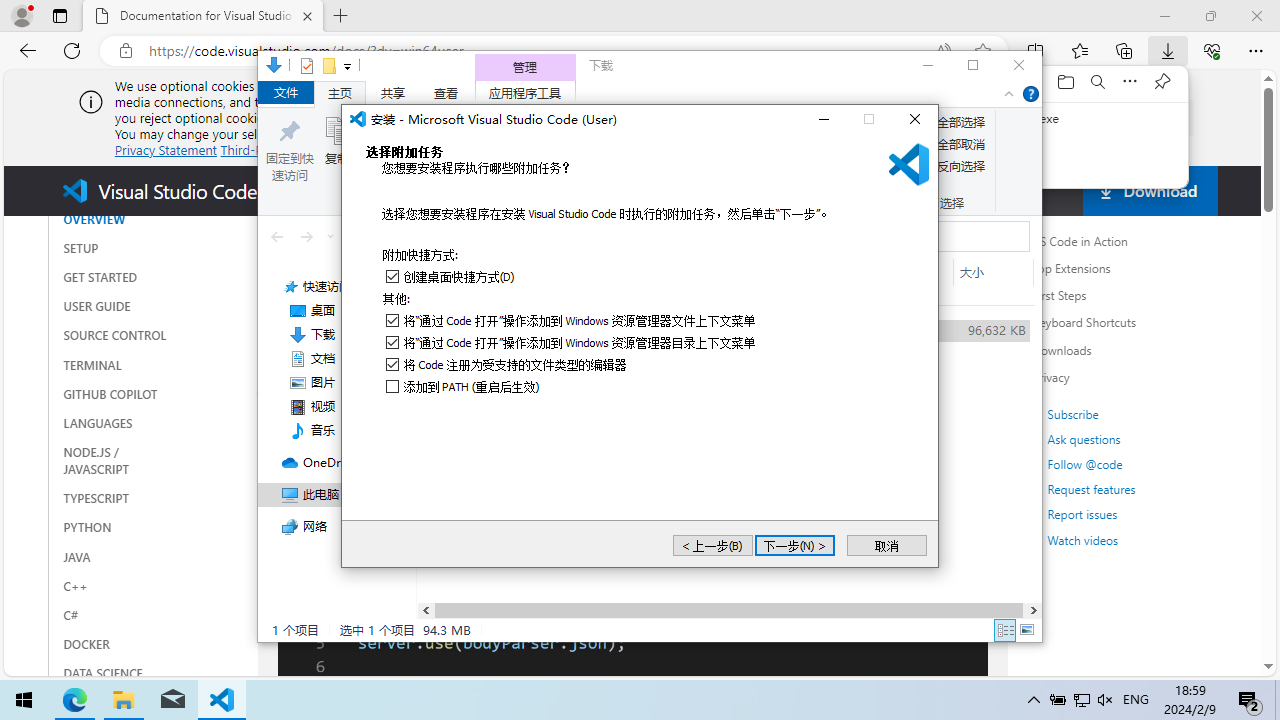This screenshot has width=1280, height=720.
Task: Click Edge Downloads toolbar icon
Action: 1167,51
